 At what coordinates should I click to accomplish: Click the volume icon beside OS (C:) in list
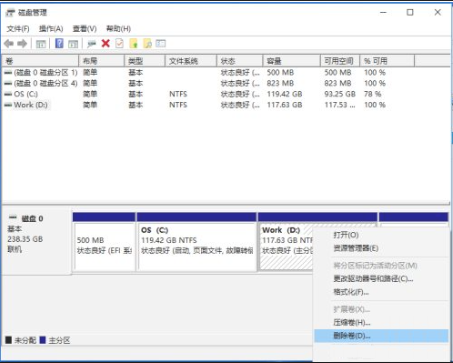[8, 94]
